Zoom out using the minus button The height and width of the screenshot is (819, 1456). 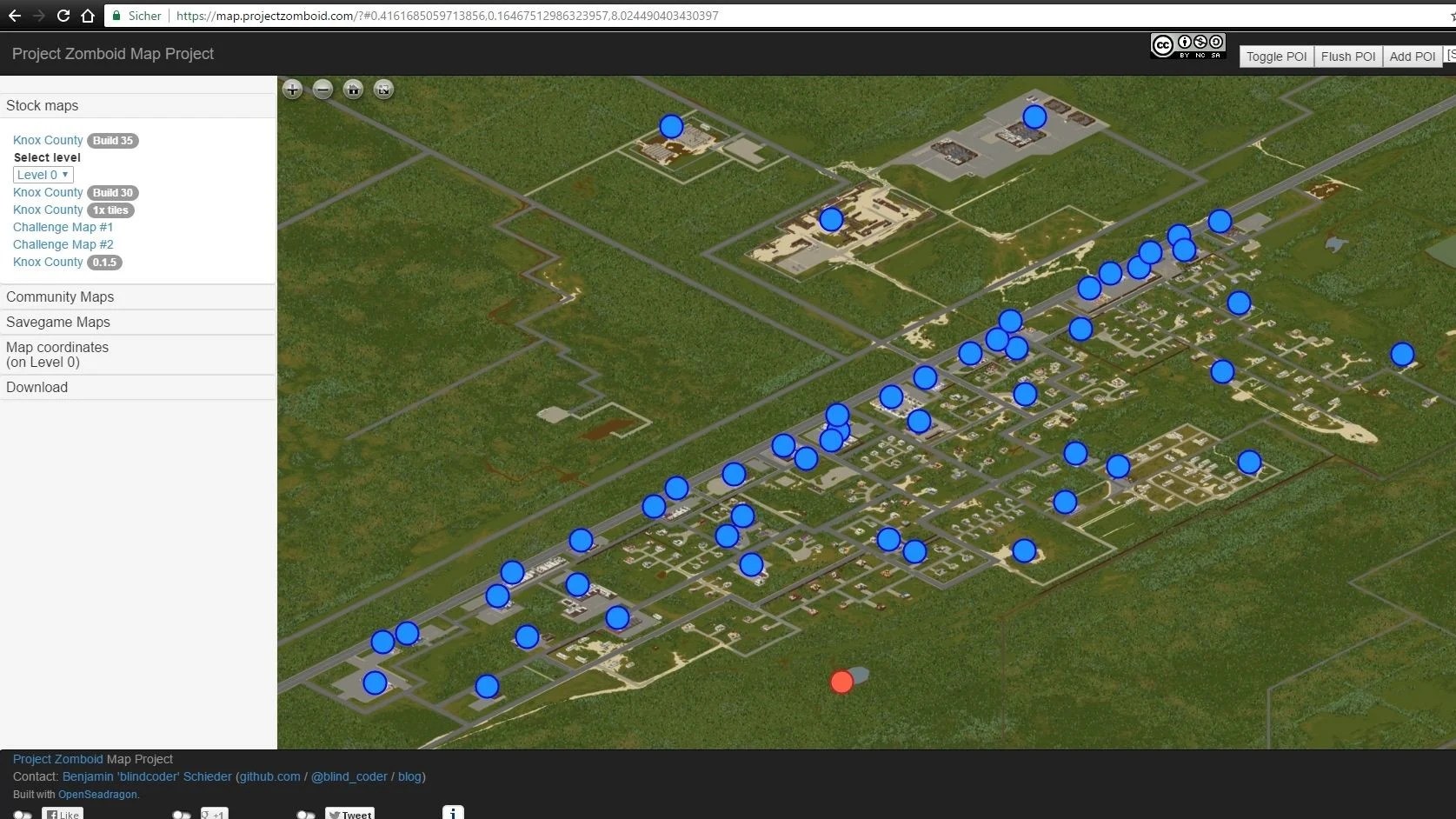322,90
